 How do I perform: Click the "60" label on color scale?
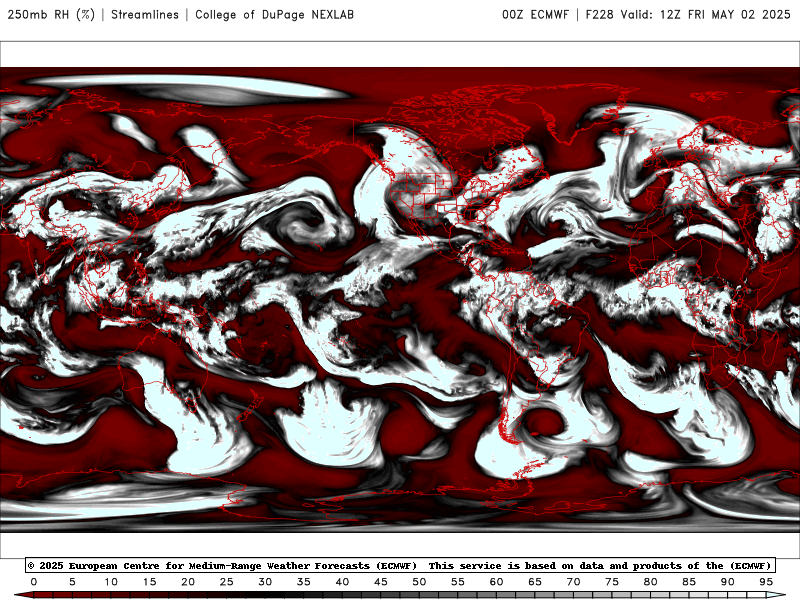[x=496, y=582]
